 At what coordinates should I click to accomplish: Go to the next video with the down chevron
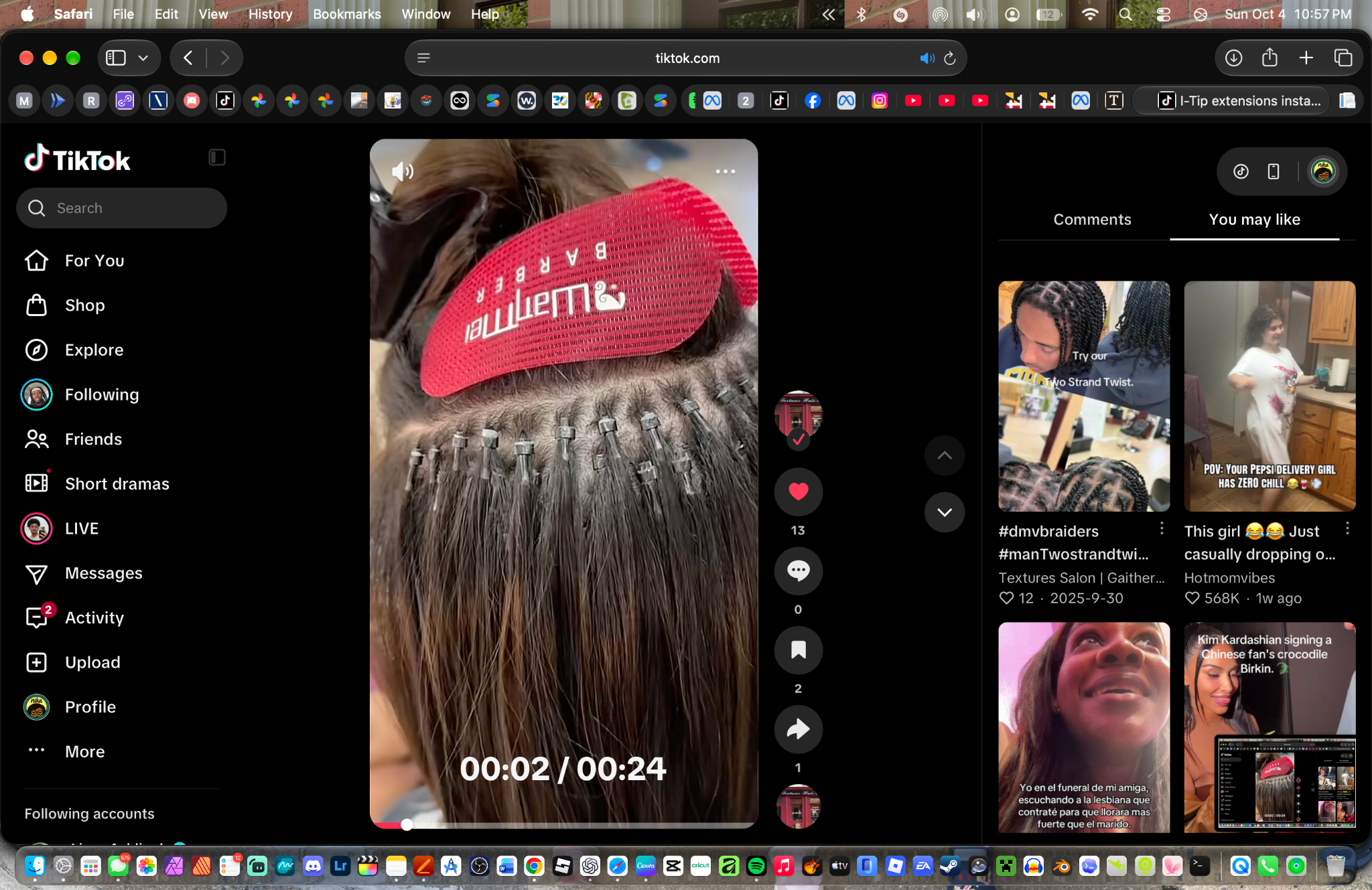pyautogui.click(x=944, y=512)
